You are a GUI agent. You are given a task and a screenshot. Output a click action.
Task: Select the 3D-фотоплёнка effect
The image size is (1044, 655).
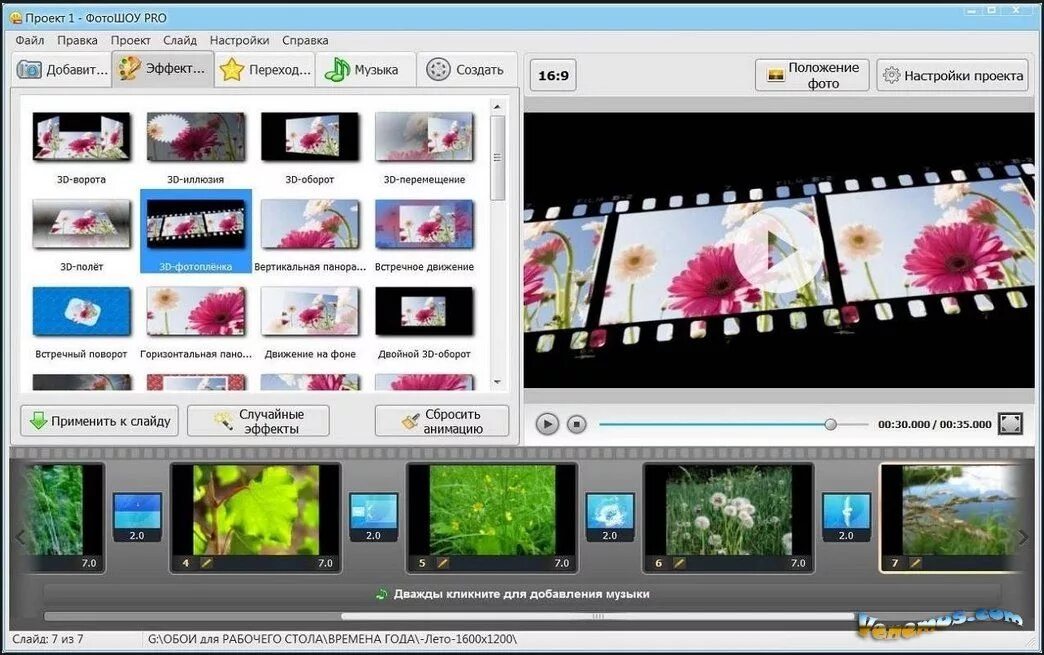196,231
